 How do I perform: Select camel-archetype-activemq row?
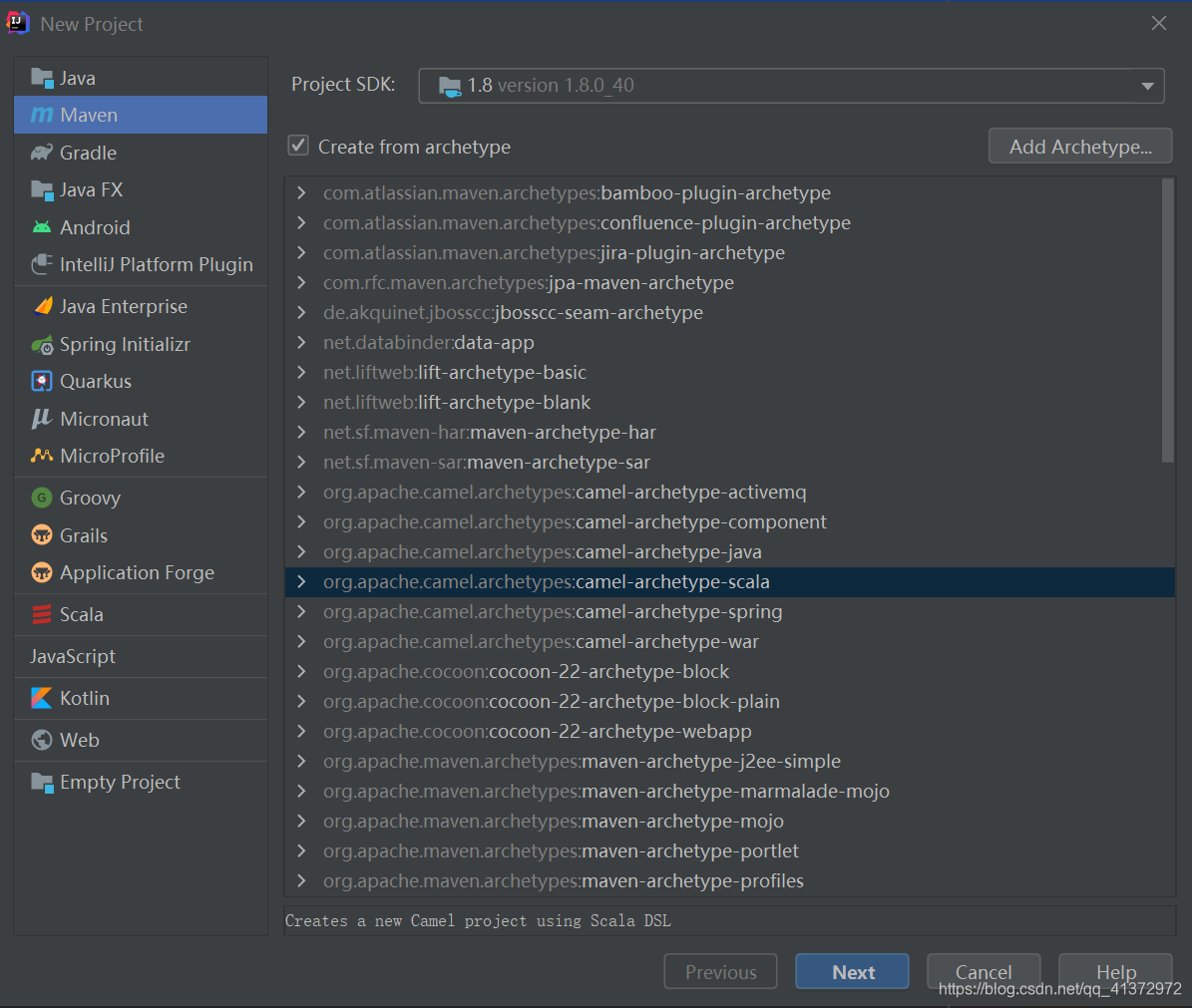coord(730,493)
